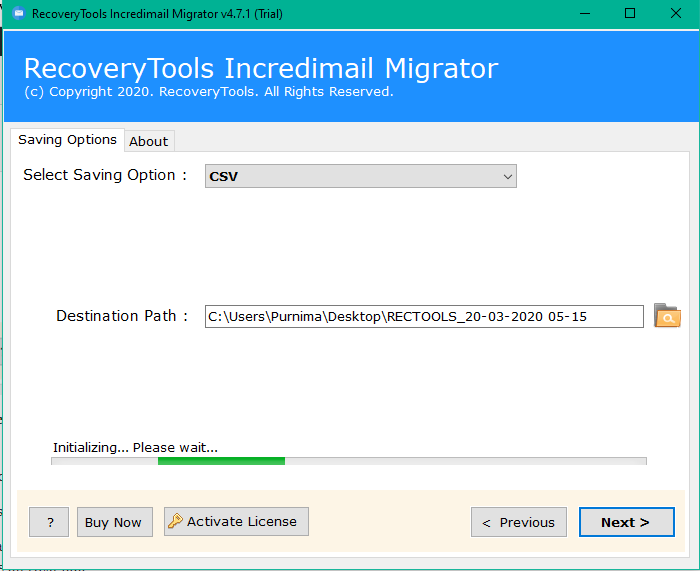Click the Destination Path label

[122, 316]
